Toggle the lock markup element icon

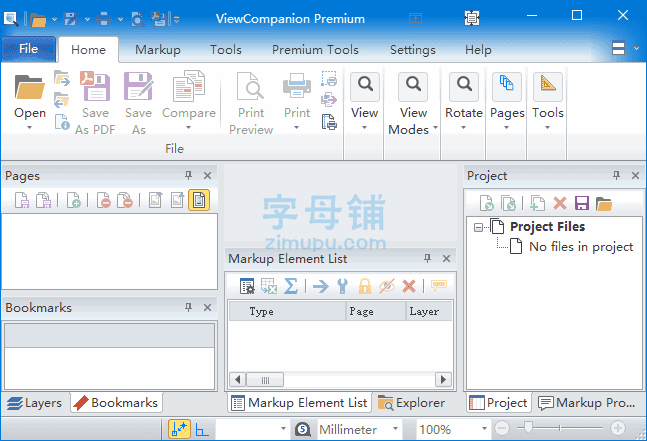click(365, 286)
